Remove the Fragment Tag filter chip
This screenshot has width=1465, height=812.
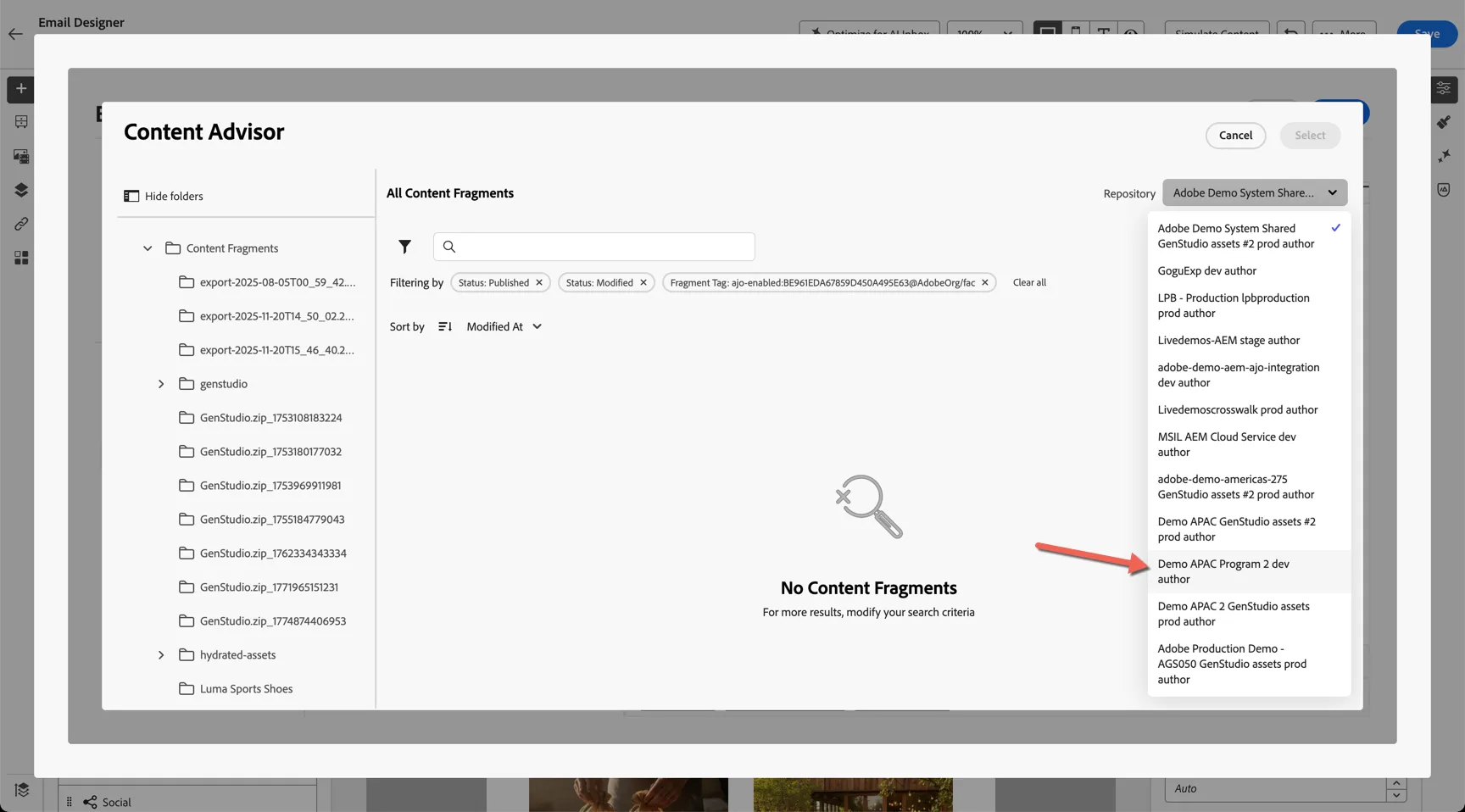coord(984,282)
